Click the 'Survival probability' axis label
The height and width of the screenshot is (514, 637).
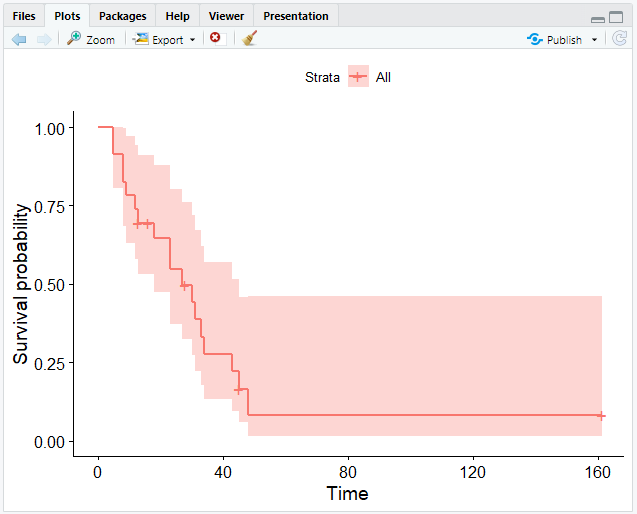[x=21, y=285]
